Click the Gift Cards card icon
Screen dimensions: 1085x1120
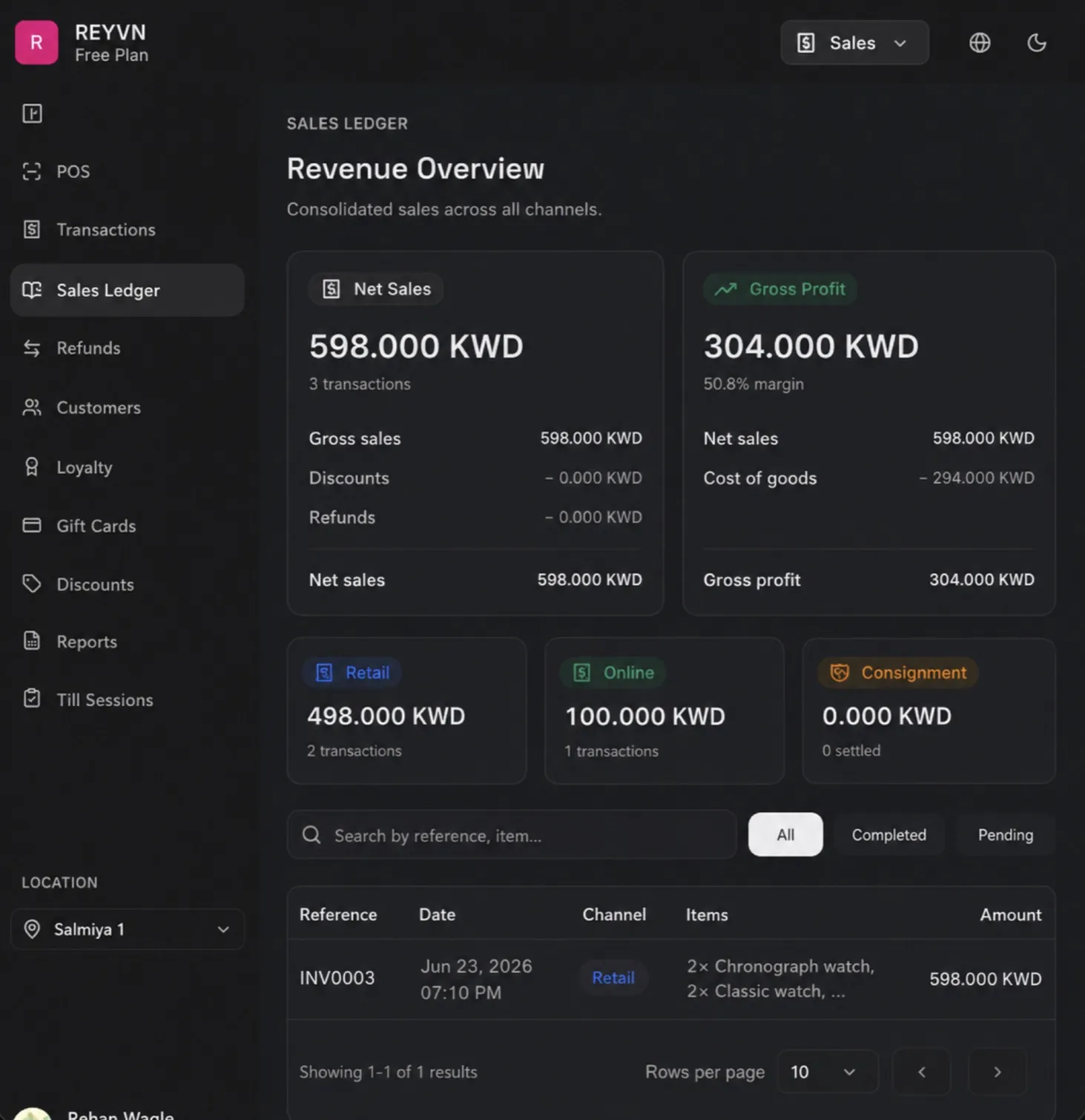[x=31, y=525]
